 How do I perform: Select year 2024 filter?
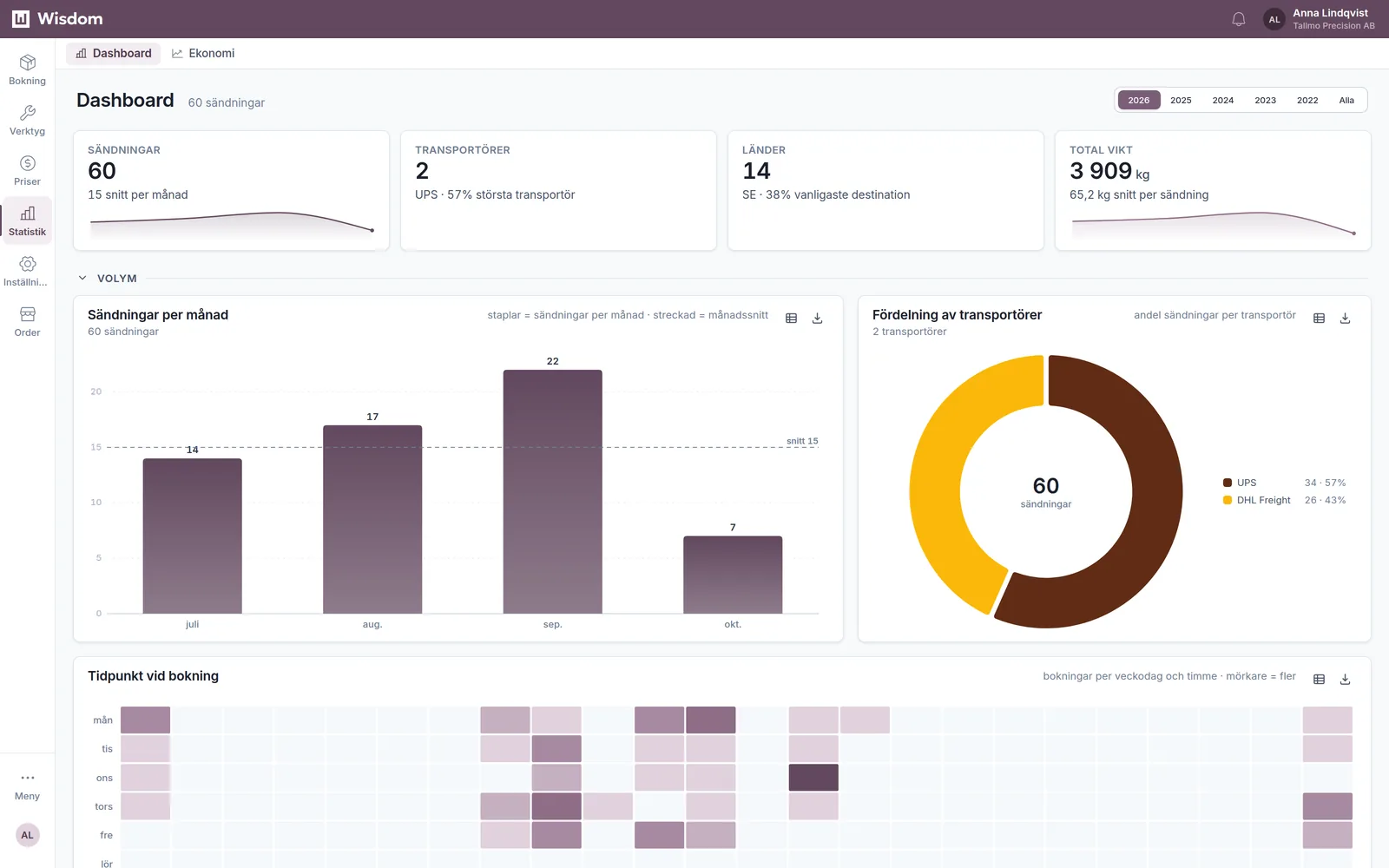click(1223, 101)
